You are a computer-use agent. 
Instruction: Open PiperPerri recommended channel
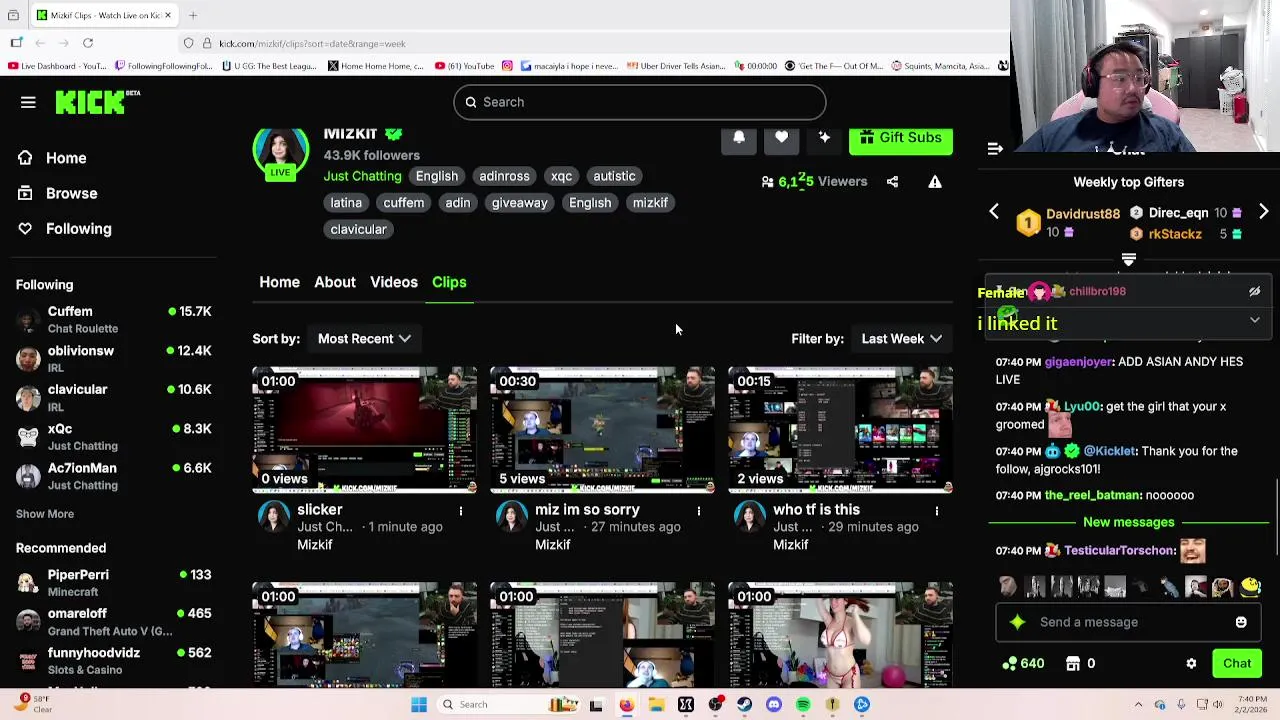(x=114, y=583)
